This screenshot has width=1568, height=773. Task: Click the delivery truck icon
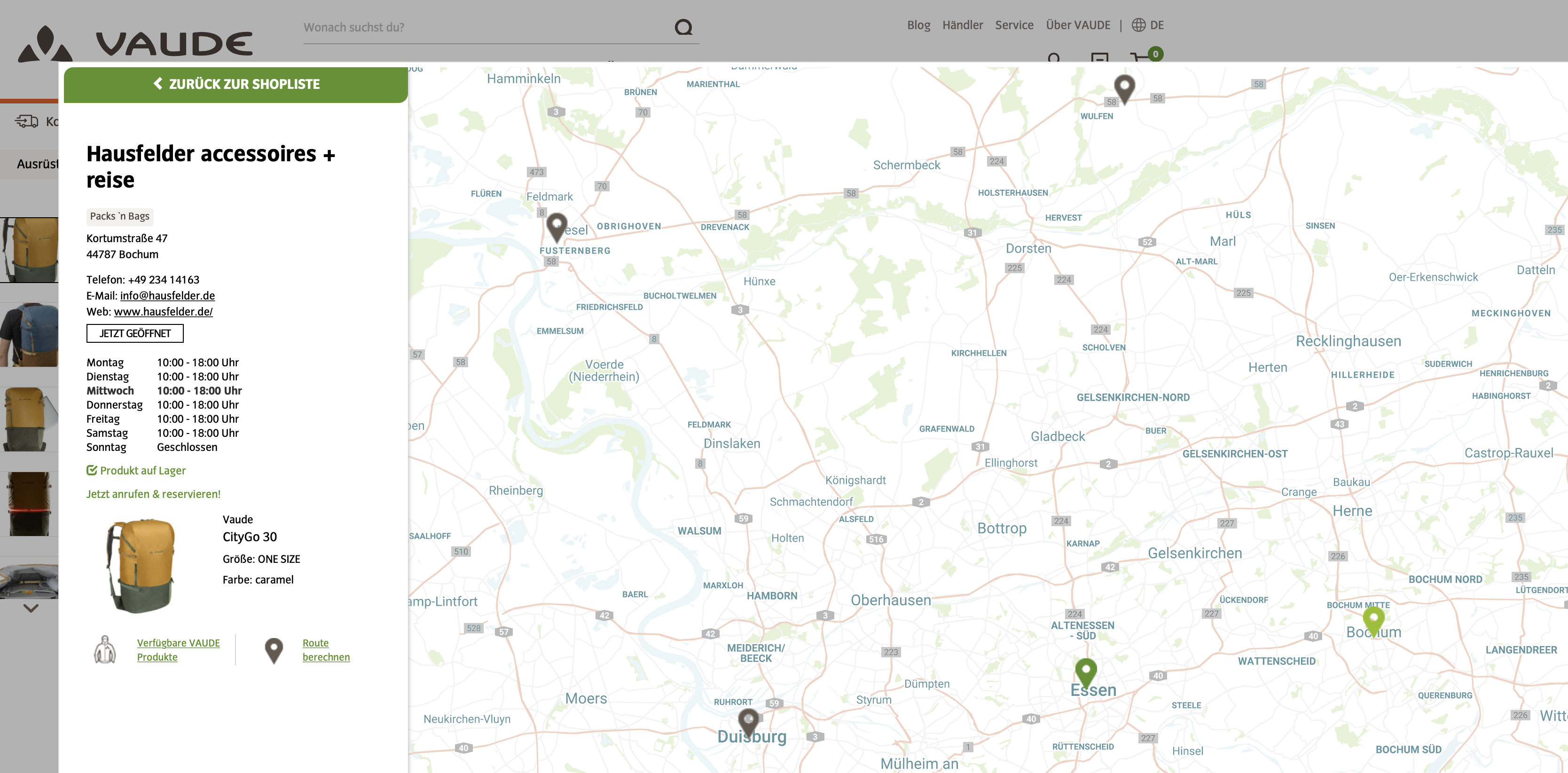tap(27, 121)
